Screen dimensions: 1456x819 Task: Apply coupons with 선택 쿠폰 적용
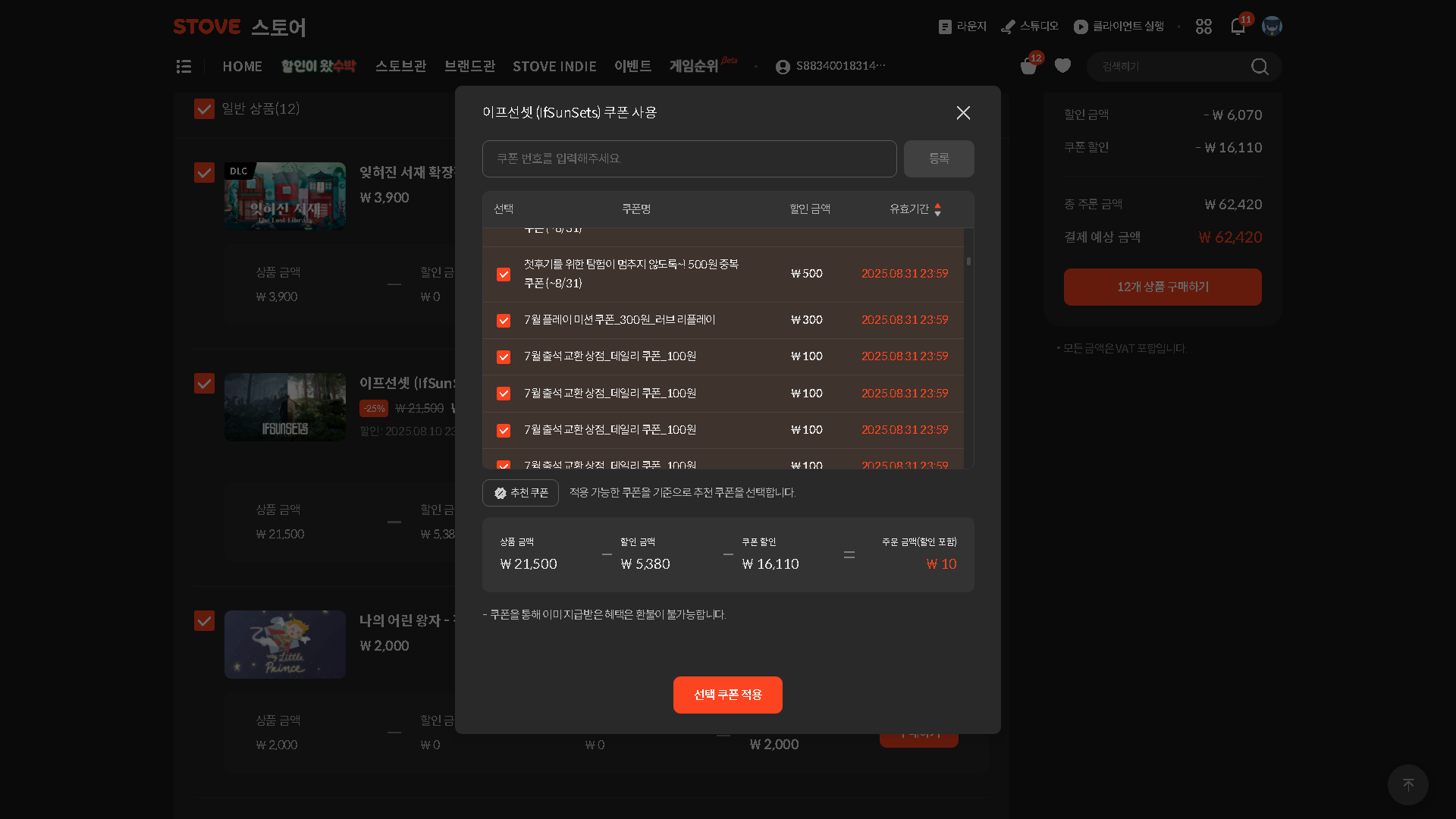[728, 695]
